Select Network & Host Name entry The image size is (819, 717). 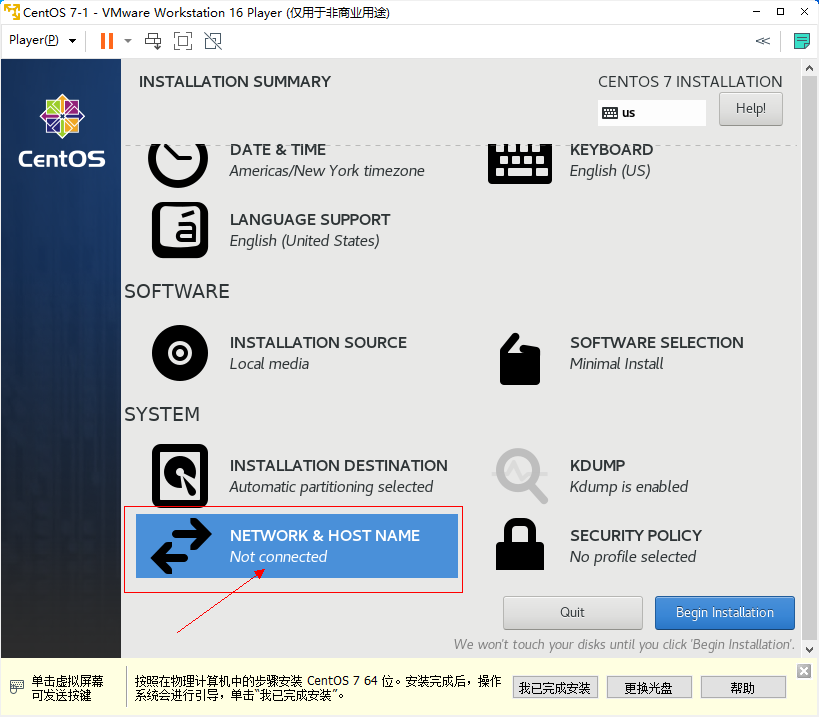click(x=297, y=546)
